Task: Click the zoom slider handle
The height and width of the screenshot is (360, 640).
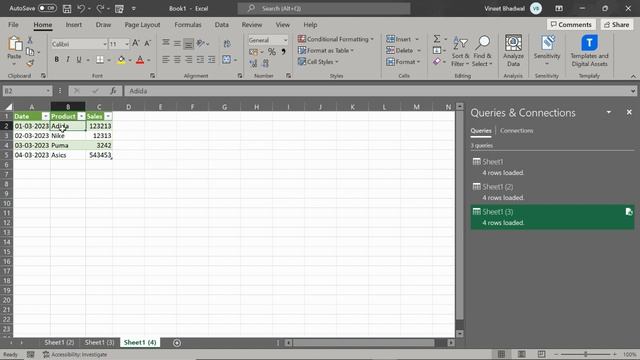Action: 585,354
